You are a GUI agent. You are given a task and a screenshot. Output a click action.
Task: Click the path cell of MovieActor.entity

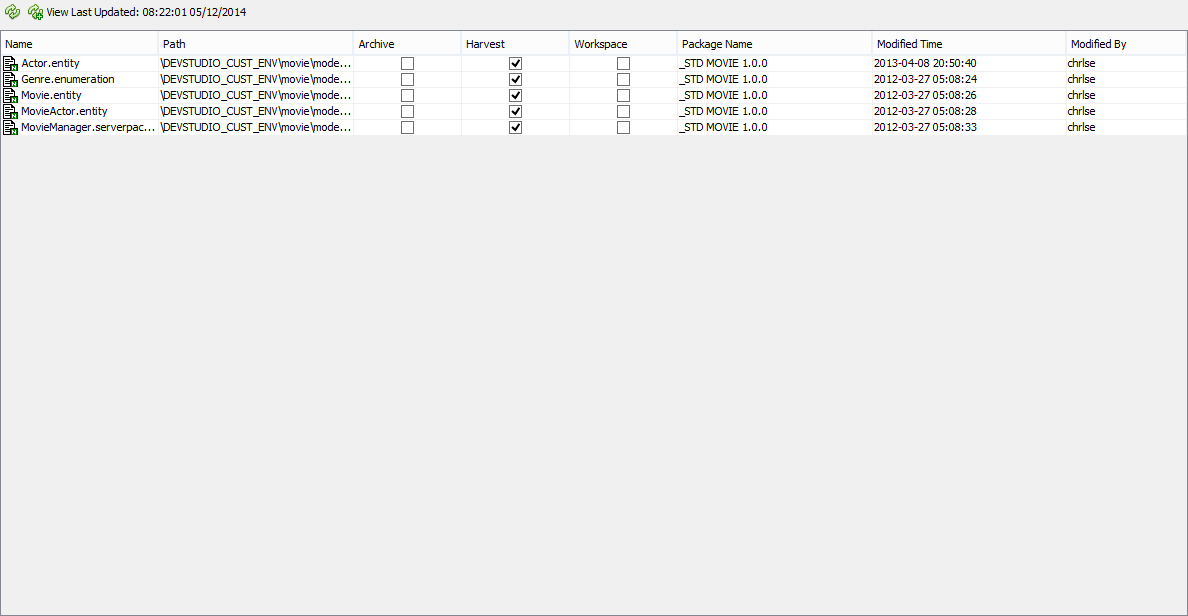[x=255, y=111]
